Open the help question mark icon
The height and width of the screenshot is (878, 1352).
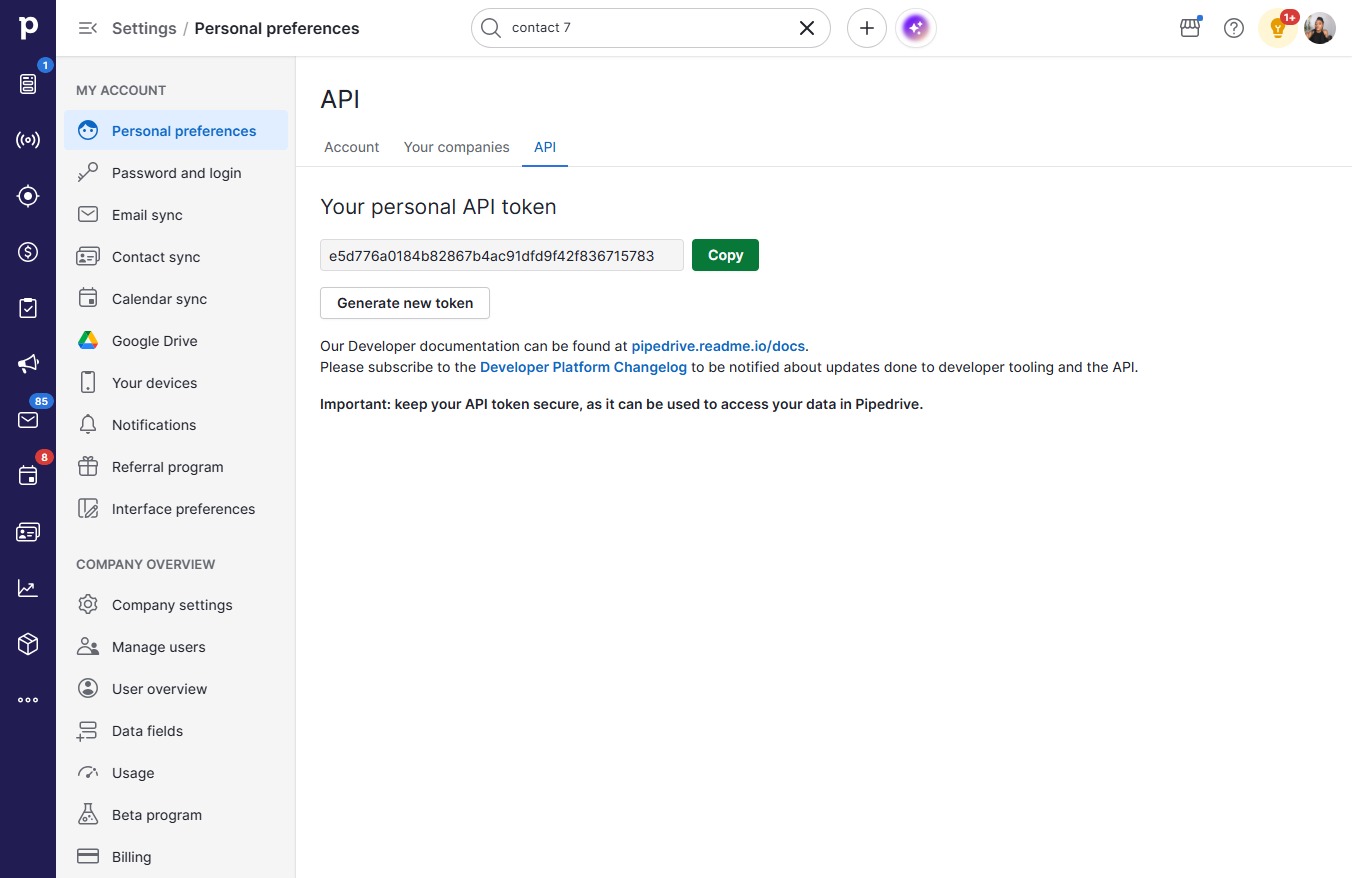click(x=1234, y=28)
